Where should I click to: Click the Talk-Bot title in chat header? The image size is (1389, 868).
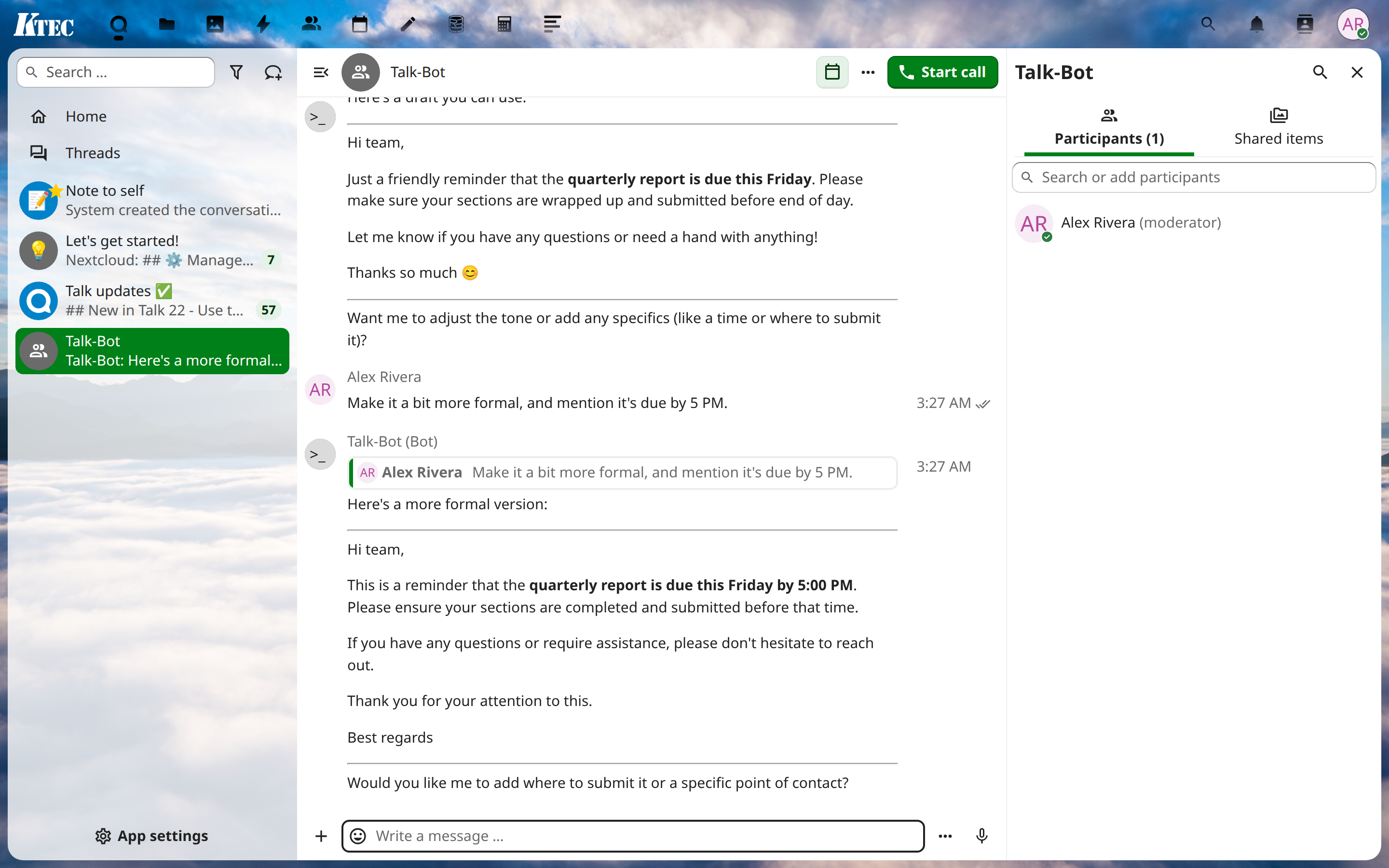[417, 72]
